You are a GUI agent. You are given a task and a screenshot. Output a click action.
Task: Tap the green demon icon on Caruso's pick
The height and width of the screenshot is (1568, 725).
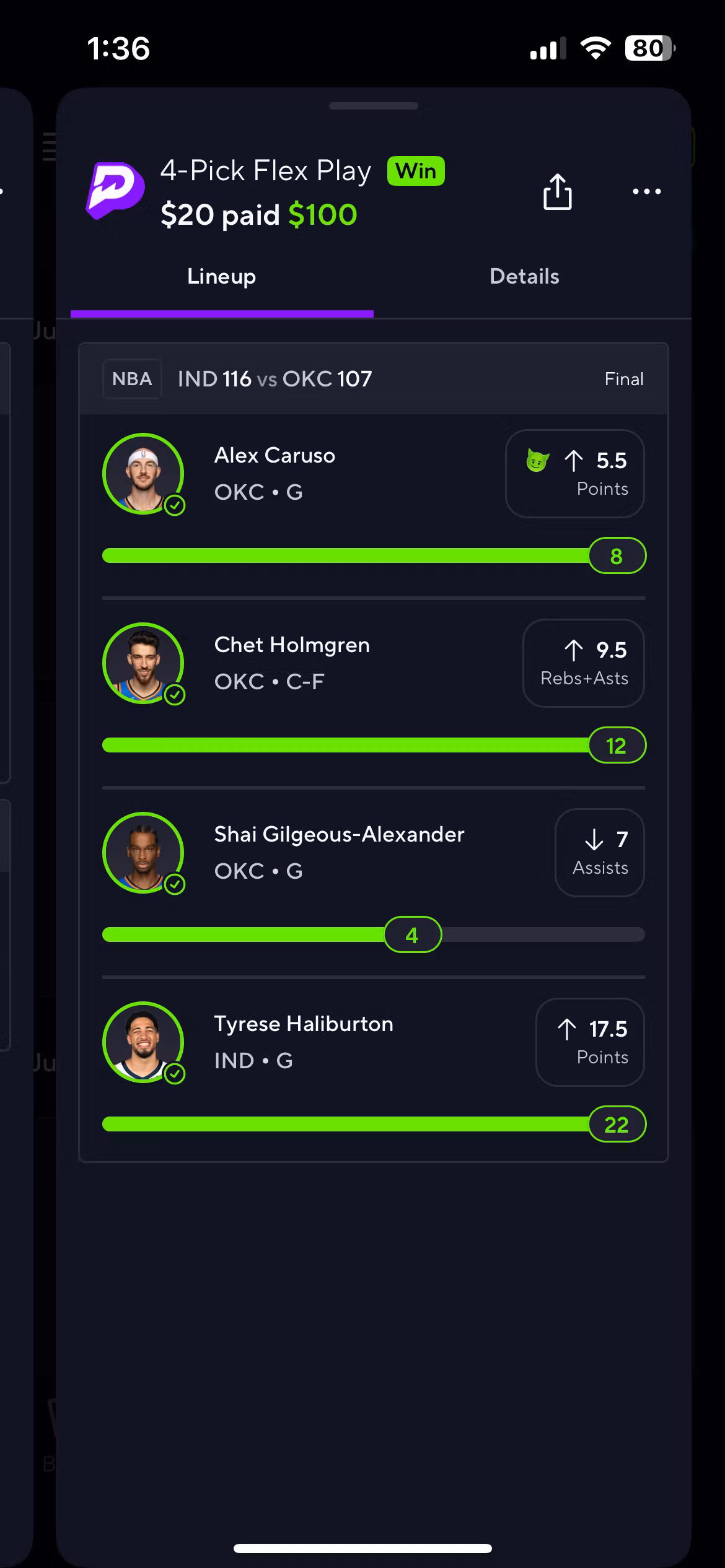point(537,461)
